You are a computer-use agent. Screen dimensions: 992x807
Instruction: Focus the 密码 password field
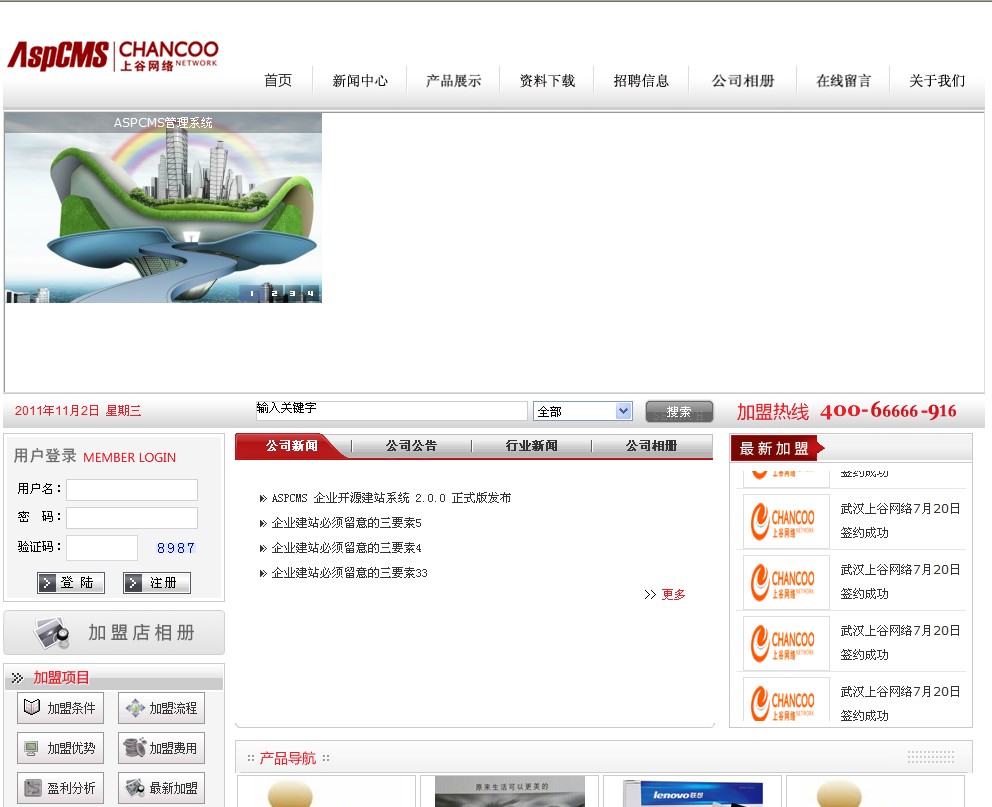pyautogui.click(x=132, y=517)
